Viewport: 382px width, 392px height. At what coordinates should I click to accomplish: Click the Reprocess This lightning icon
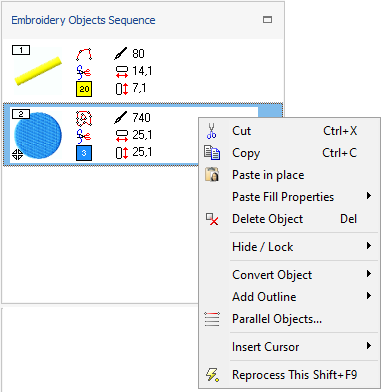click(212, 375)
